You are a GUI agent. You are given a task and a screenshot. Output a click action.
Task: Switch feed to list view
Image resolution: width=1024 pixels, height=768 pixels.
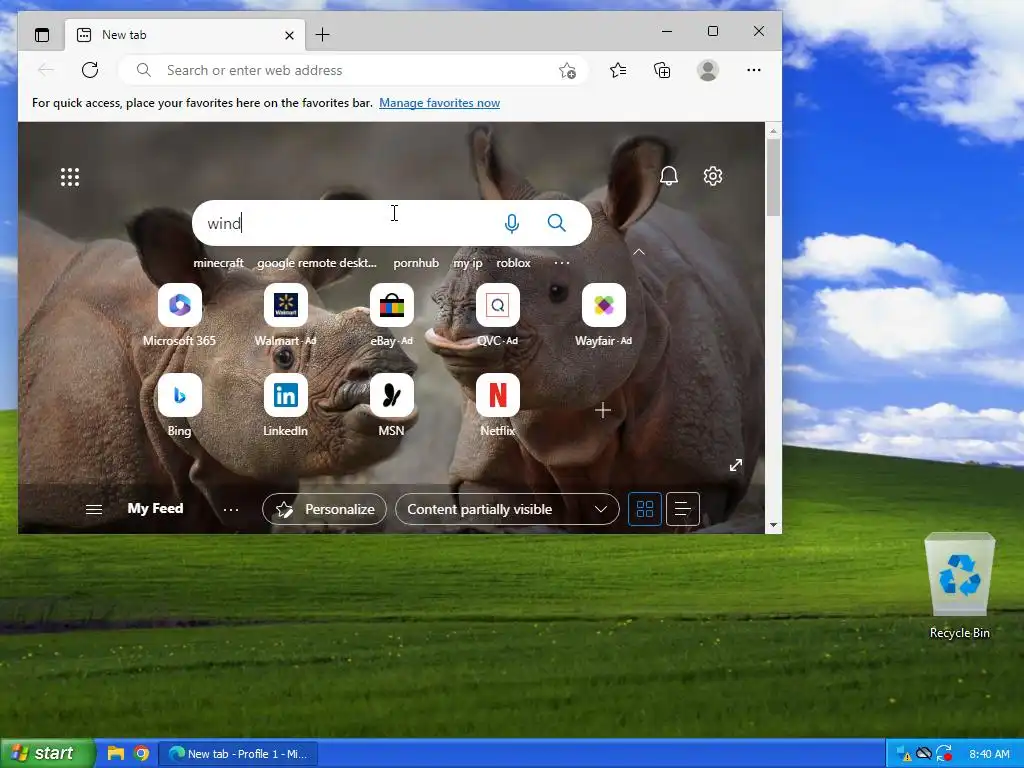[682, 509]
